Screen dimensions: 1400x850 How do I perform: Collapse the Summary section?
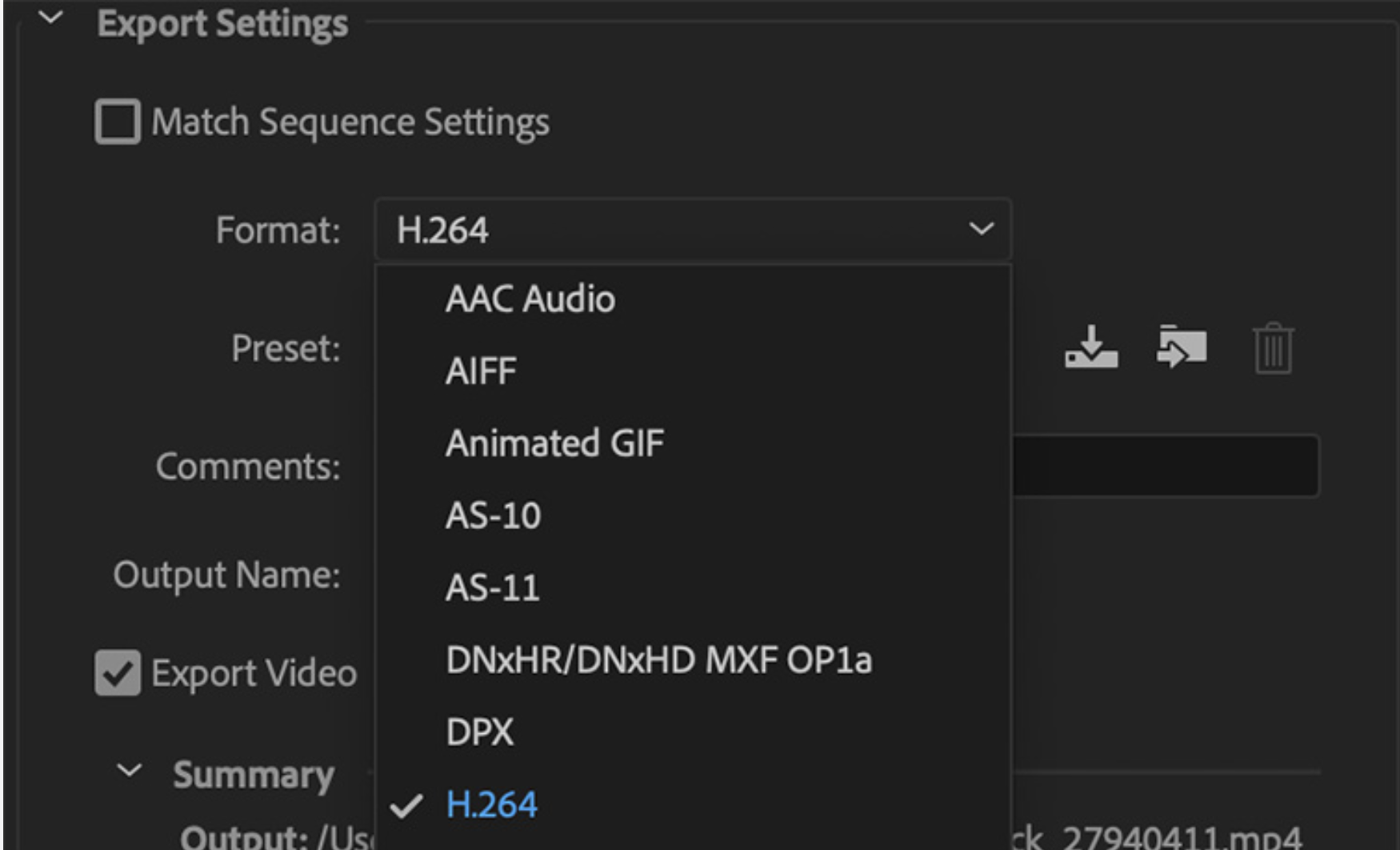coord(128,771)
